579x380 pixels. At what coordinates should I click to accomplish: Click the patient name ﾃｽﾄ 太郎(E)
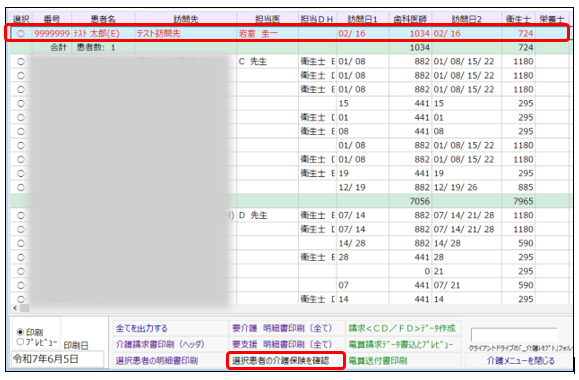[x=96, y=34]
